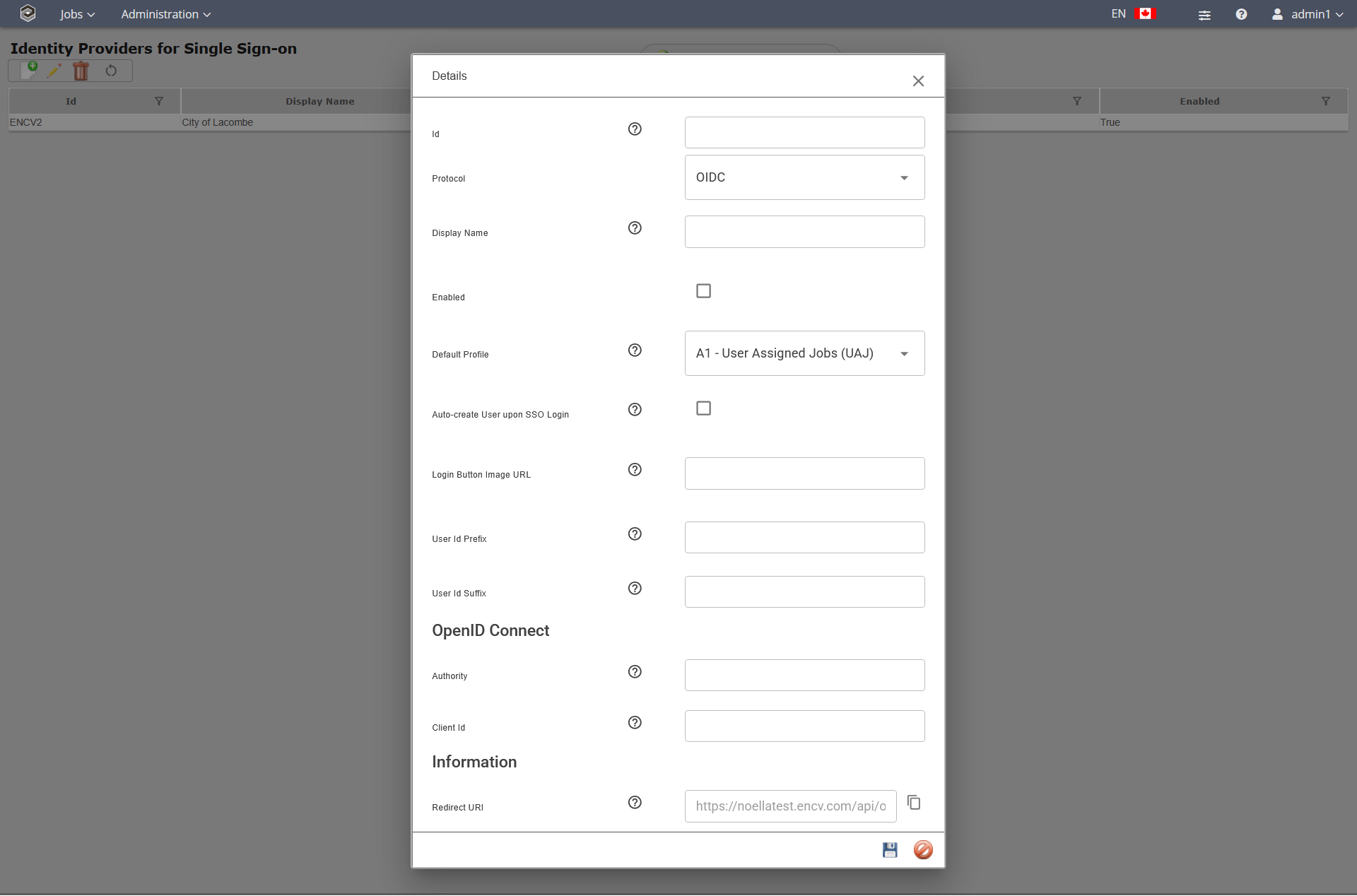Show help for Authority
Viewport: 1357px width, 896px height.
[x=635, y=671]
